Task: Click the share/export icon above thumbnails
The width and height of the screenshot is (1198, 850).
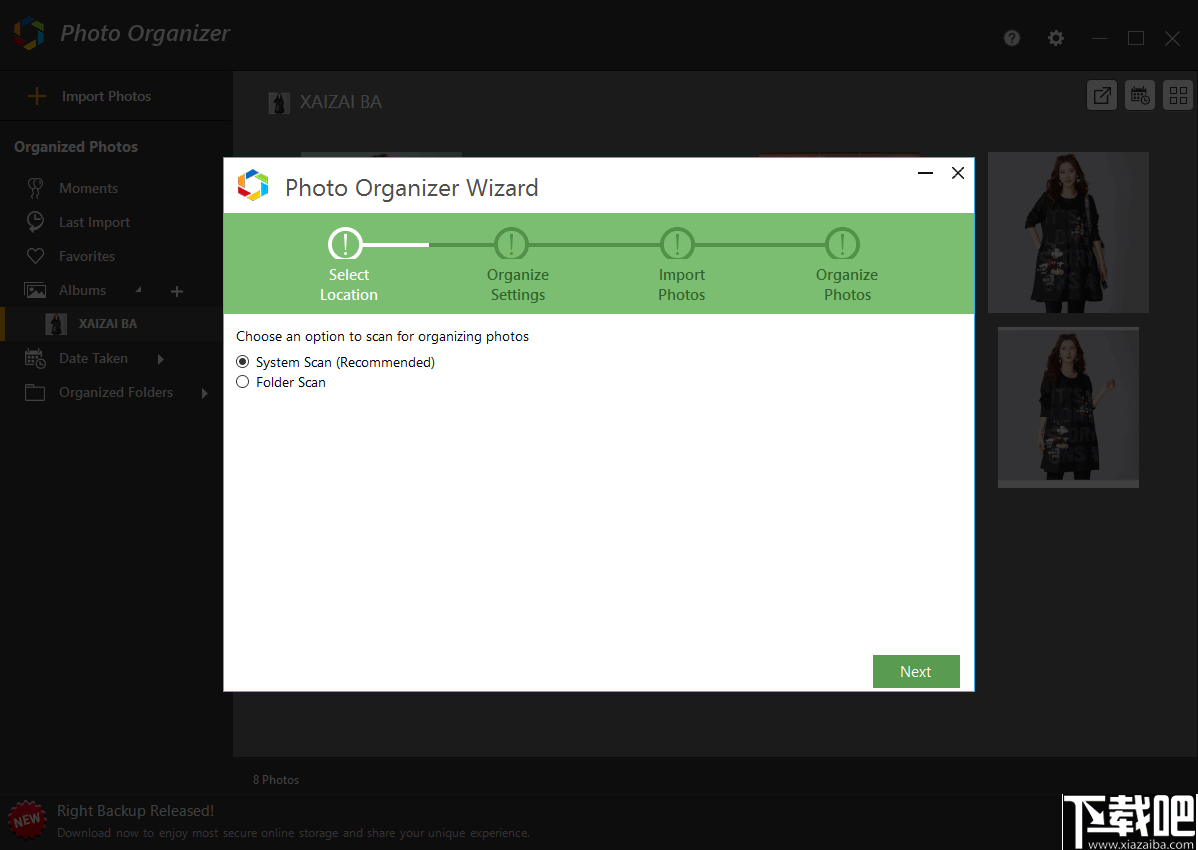Action: coord(1101,95)
